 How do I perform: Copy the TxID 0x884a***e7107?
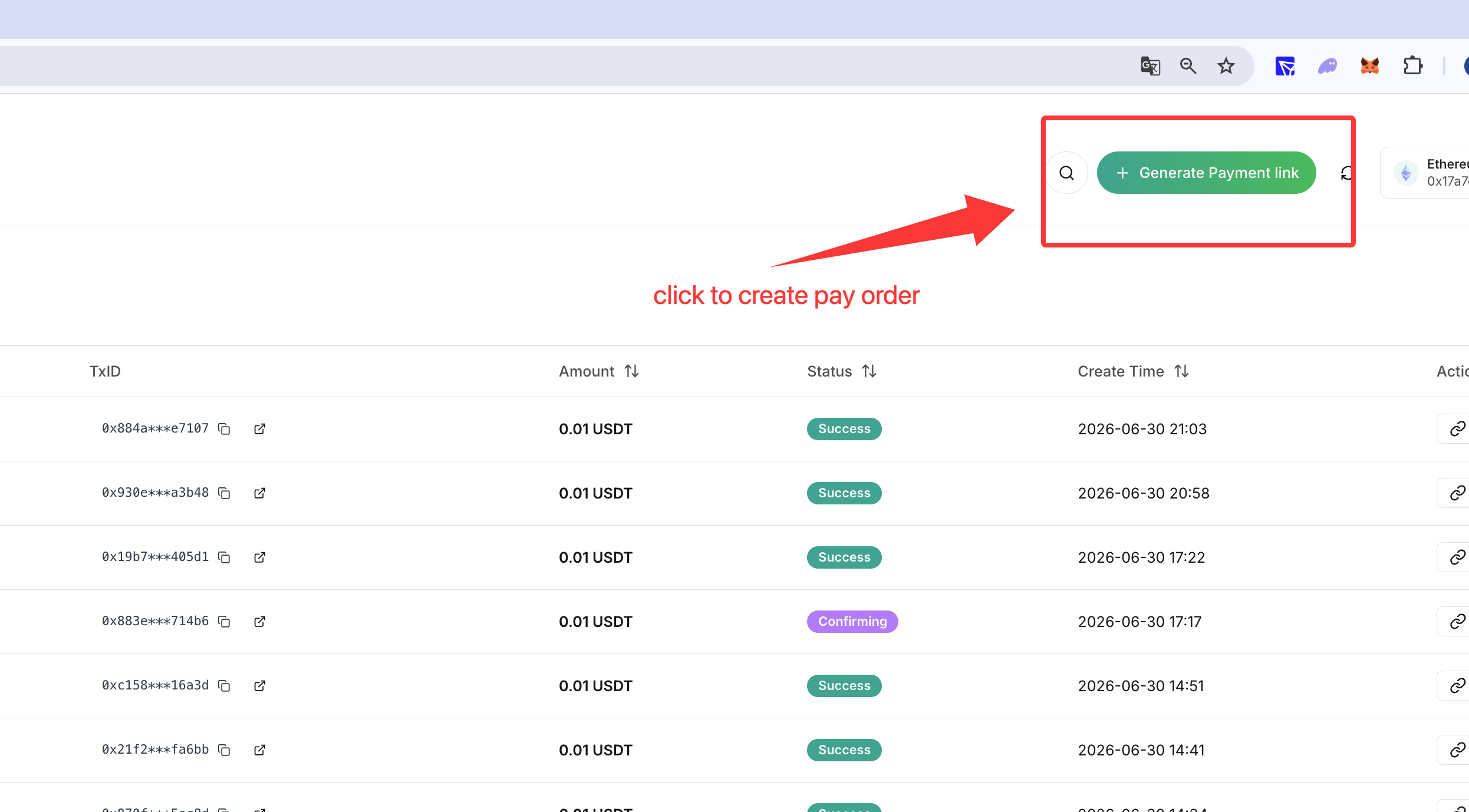[x=224, y=429]
